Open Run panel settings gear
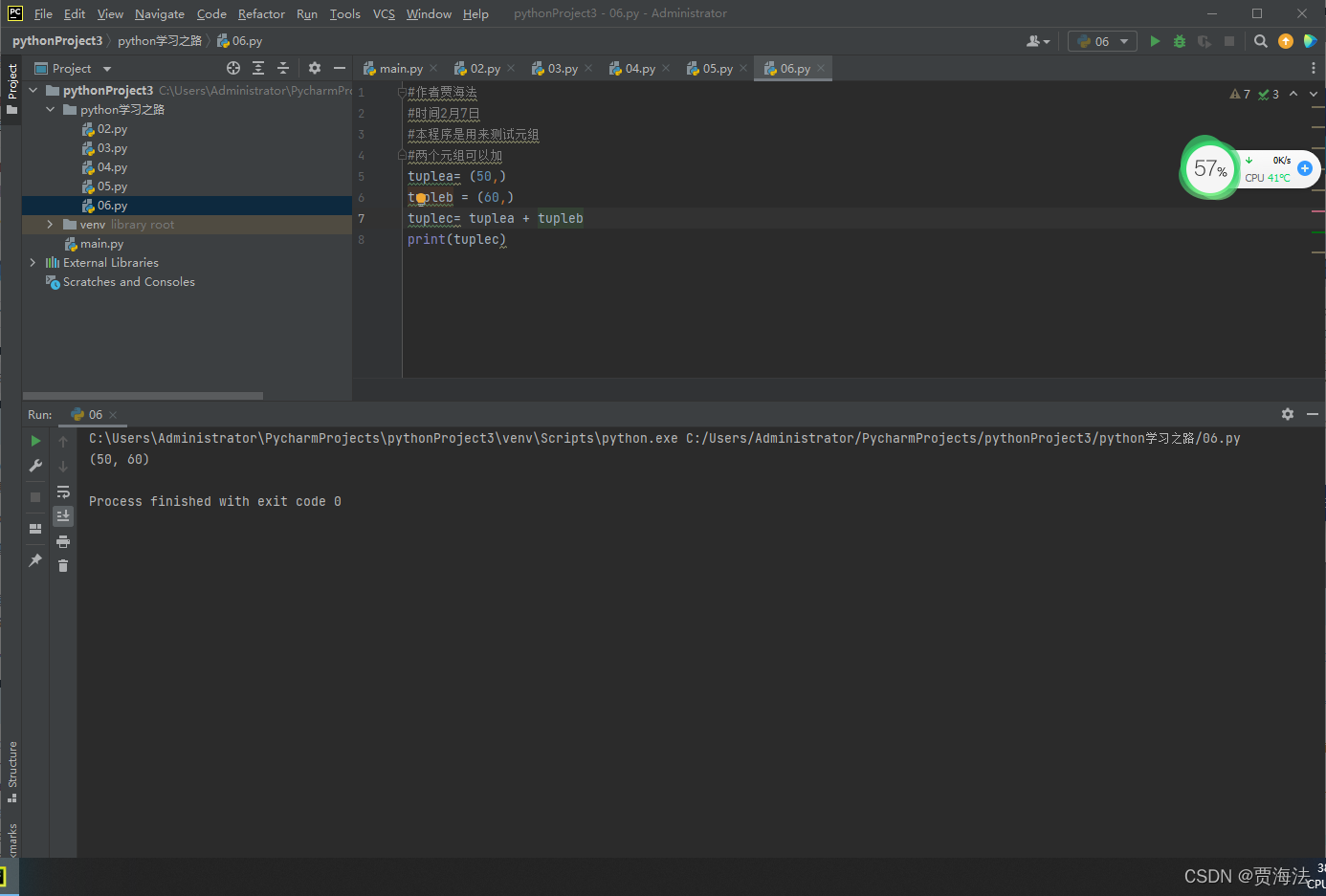1326x896 pixels. 1288,414
